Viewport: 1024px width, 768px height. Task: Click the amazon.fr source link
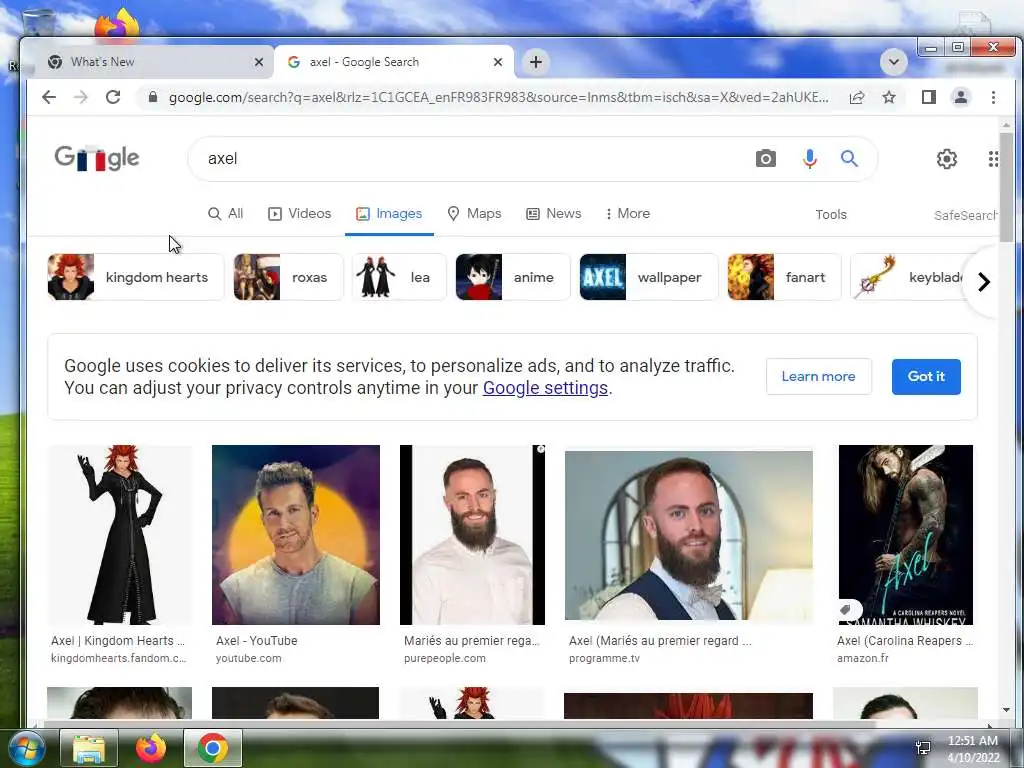tap(863, 658)
